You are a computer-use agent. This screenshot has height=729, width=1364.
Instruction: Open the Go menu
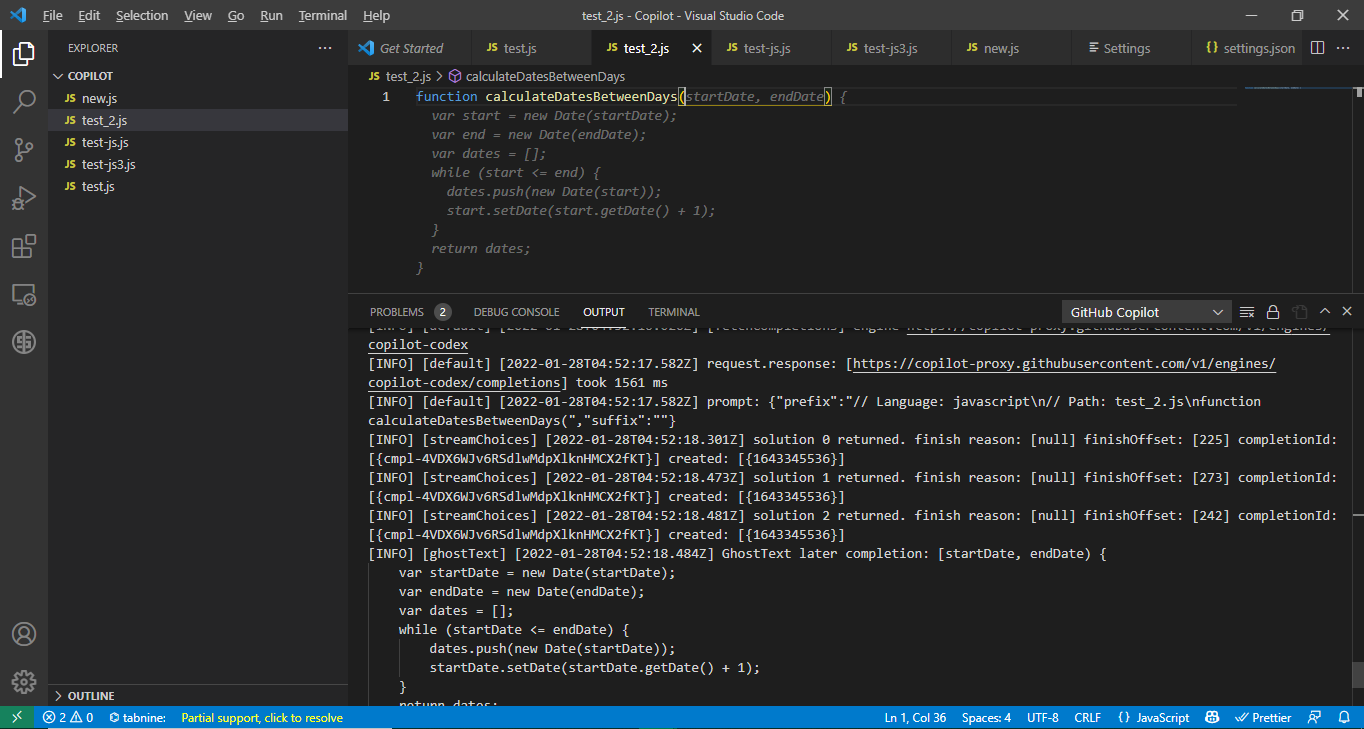coord(236,16)
